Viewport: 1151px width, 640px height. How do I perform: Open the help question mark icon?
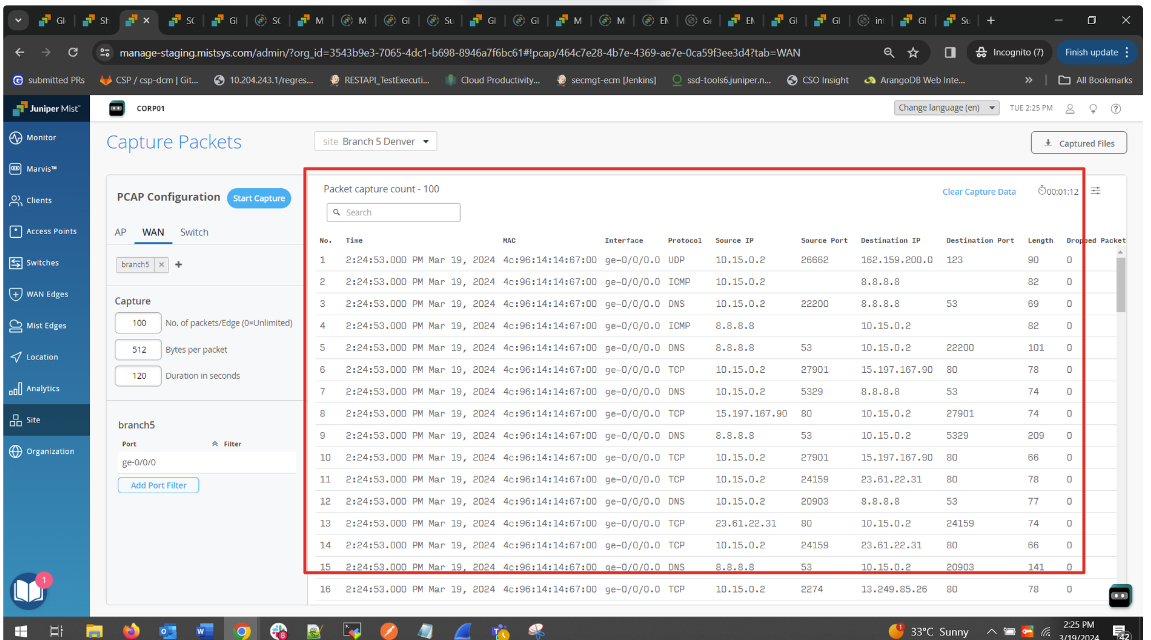click(1116, 109)
